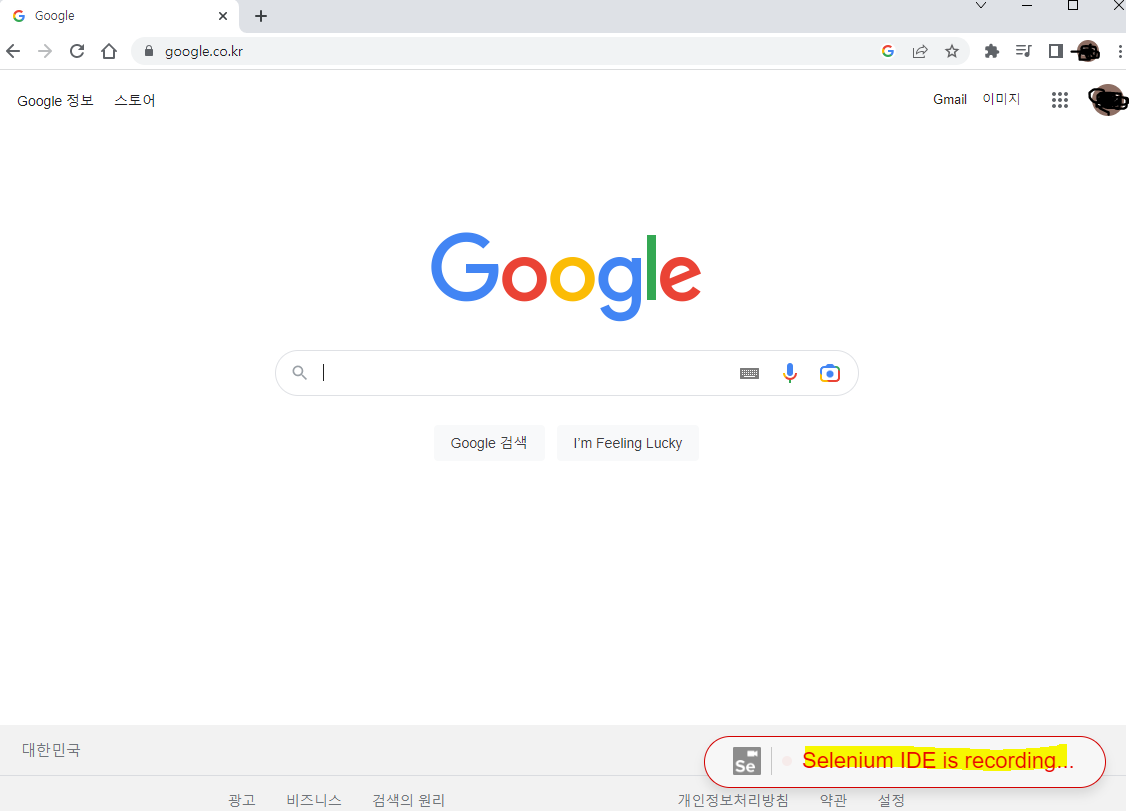Open the on-screen keyboard in the search bar
Screen dimensions: 1129x811
[x=749, y=372]
